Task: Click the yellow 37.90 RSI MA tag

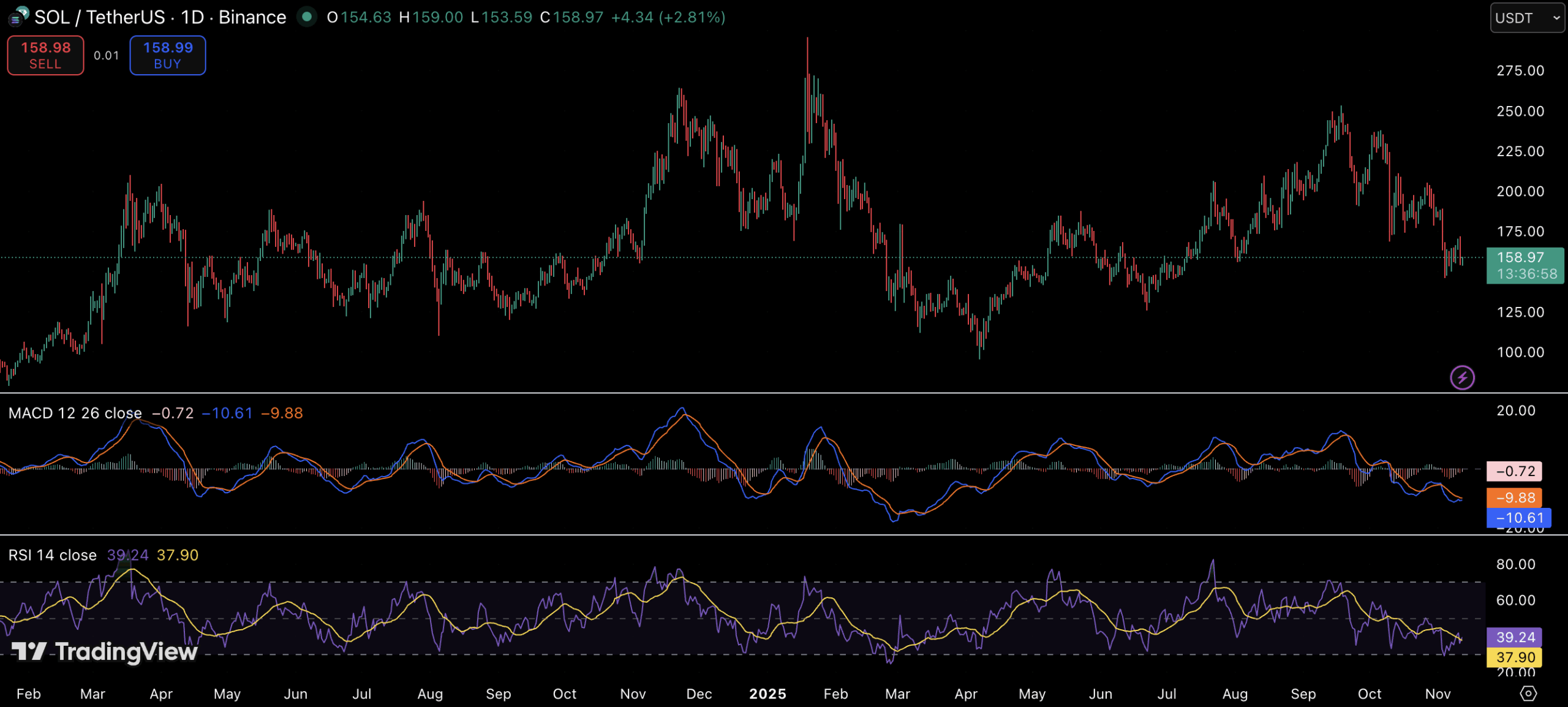Action: coord(1514,657)
